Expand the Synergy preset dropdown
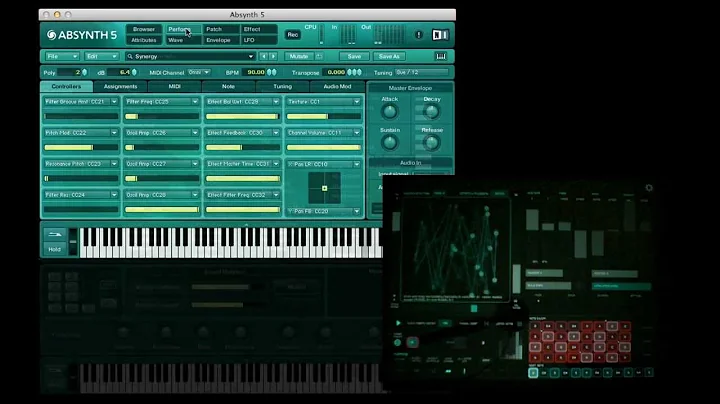The image size is (720, 404). (x=251, y=56)
